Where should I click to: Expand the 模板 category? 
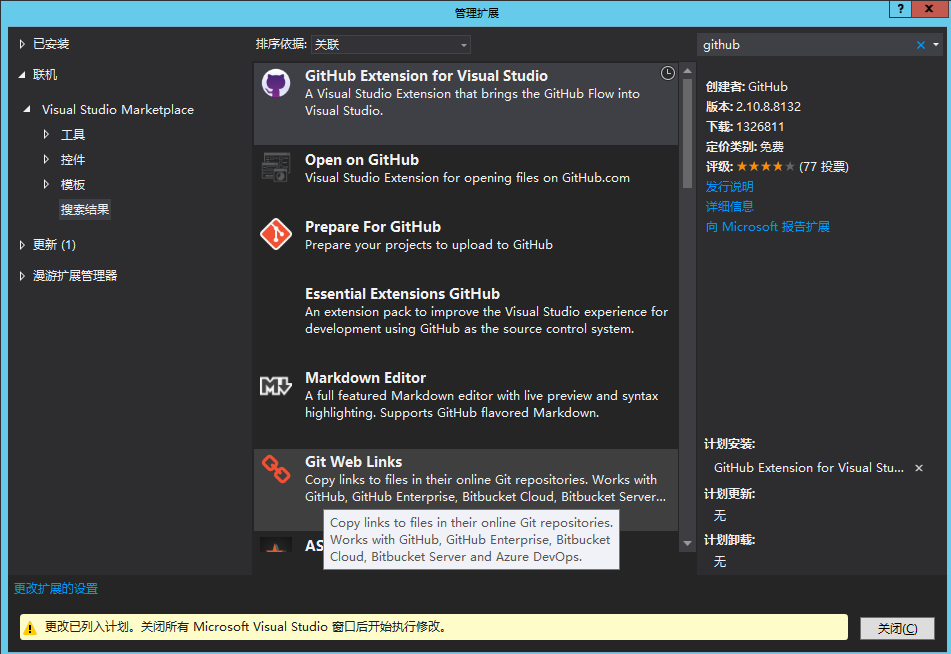[x=46, y=184]
